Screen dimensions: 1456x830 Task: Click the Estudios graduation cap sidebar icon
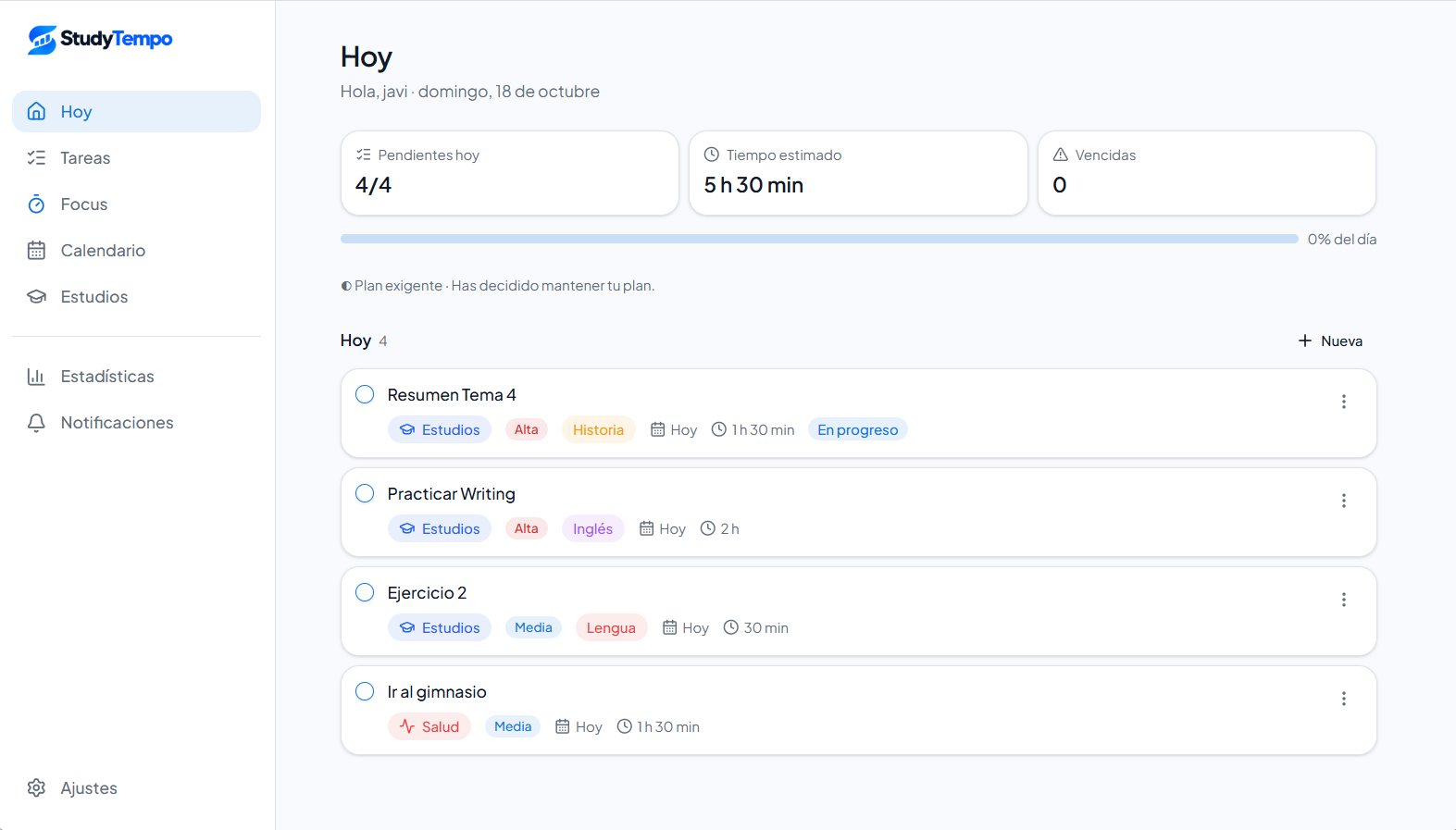(36, 296)
